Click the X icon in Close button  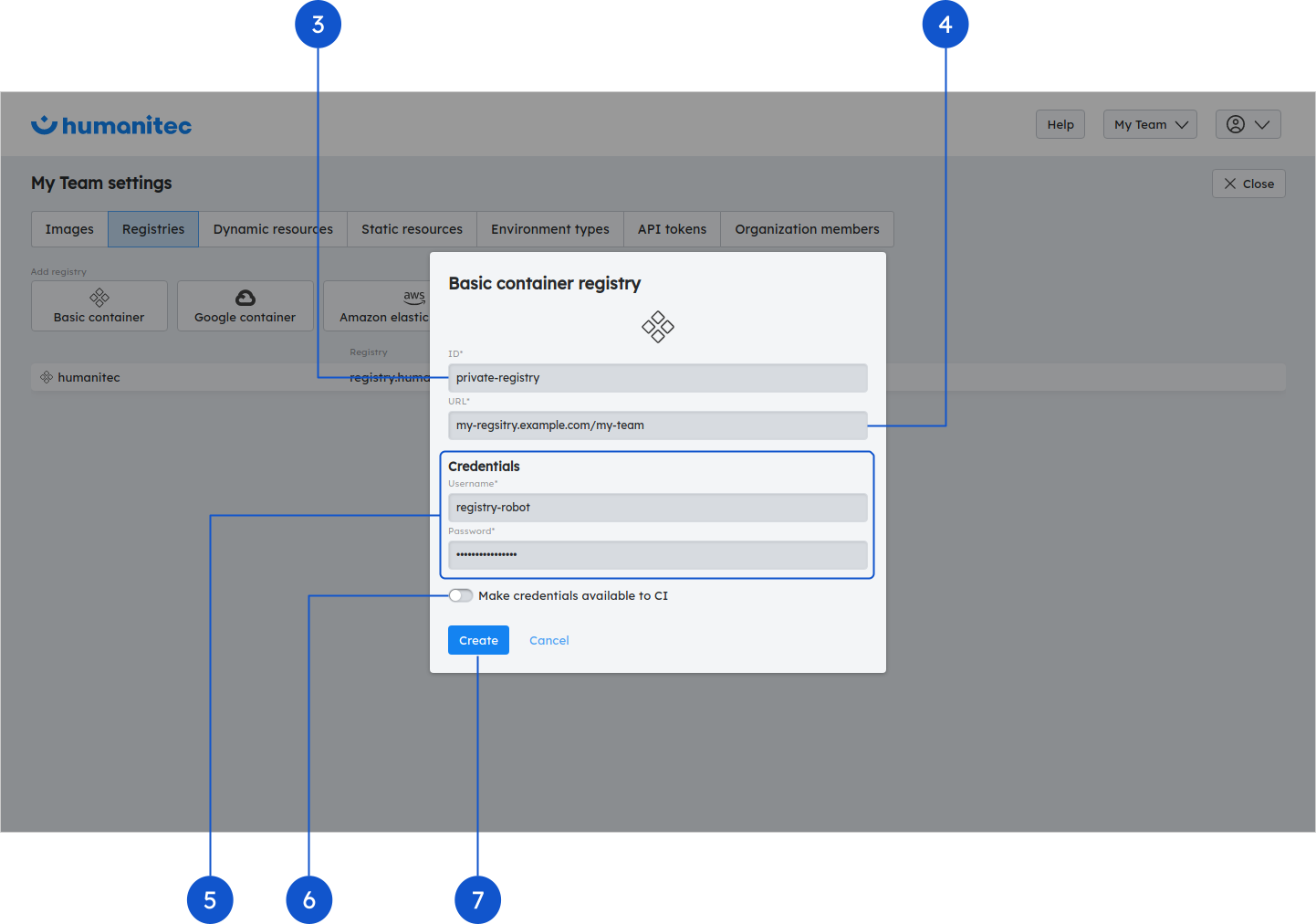tap(1230, 184)
